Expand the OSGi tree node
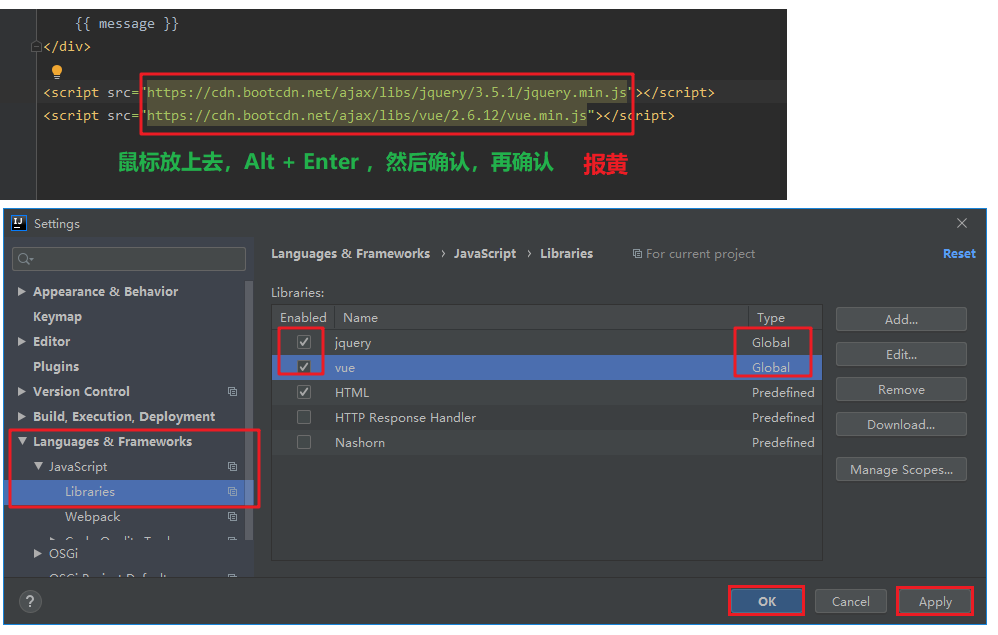Image resolution: width=998 pixels, height=635 pixels. [x=38, y=554]
